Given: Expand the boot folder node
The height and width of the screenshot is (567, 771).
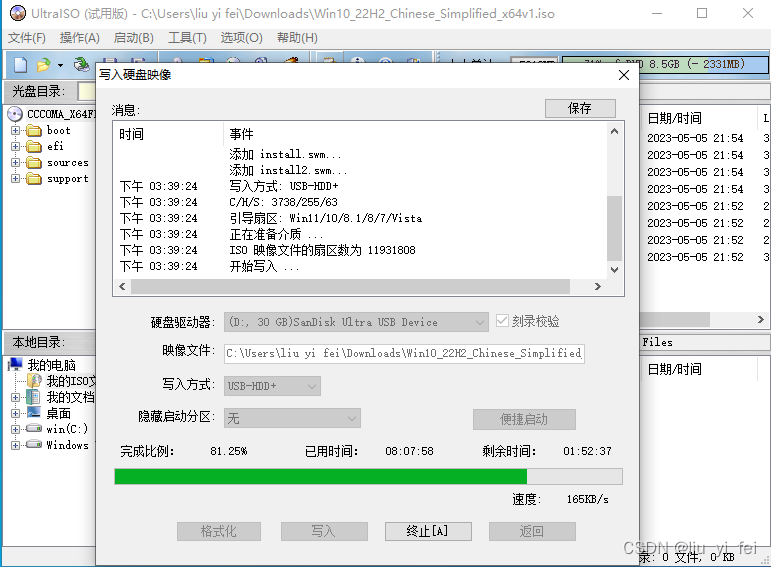Looking at the screenshot, I should (15, 131).
